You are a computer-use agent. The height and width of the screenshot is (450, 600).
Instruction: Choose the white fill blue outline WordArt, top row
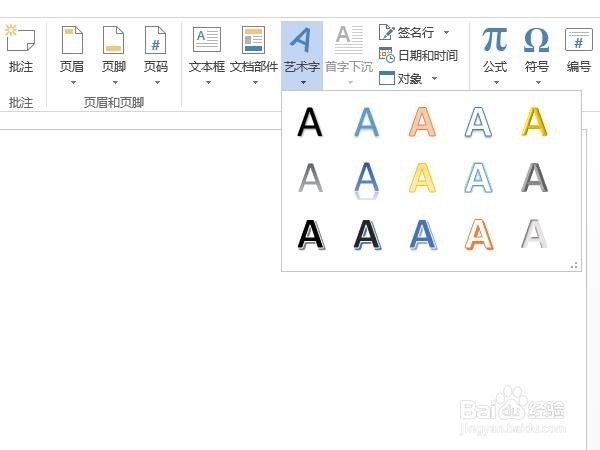point(478,122)
